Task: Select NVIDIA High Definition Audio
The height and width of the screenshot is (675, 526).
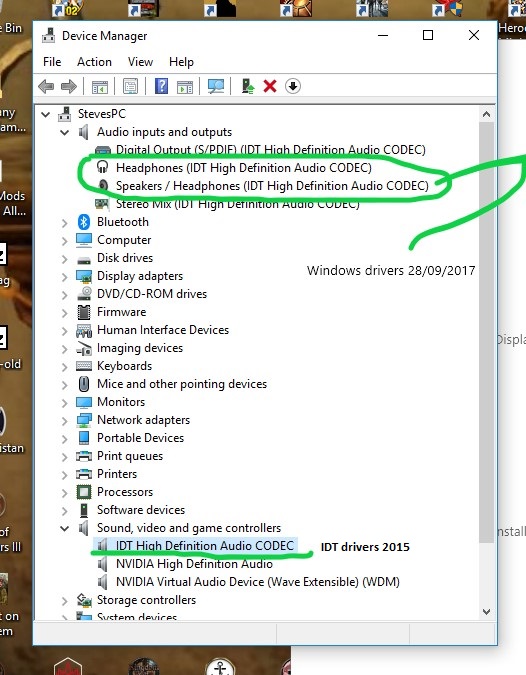Action: (194, 564)
